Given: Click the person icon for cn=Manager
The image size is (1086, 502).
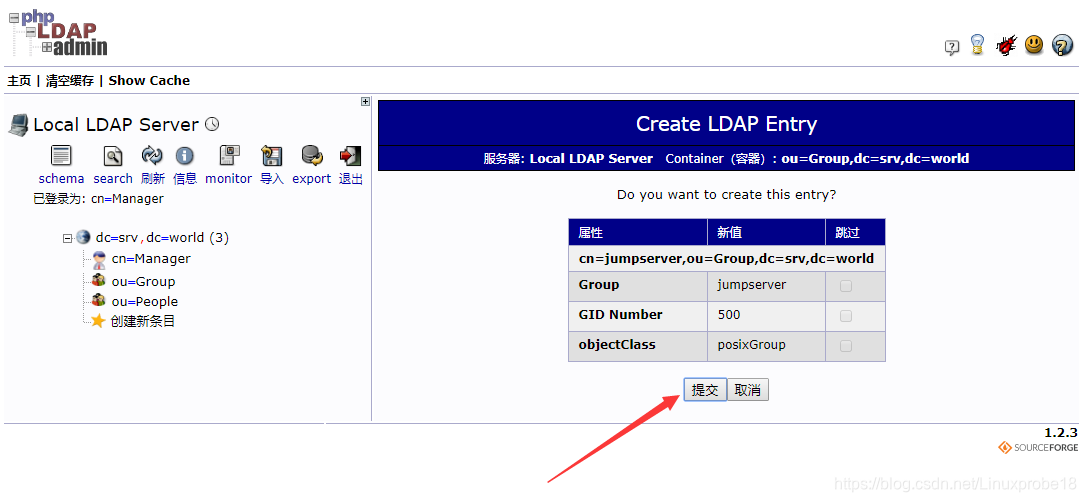Looking at the screenshot, I should tap(99, 260).
